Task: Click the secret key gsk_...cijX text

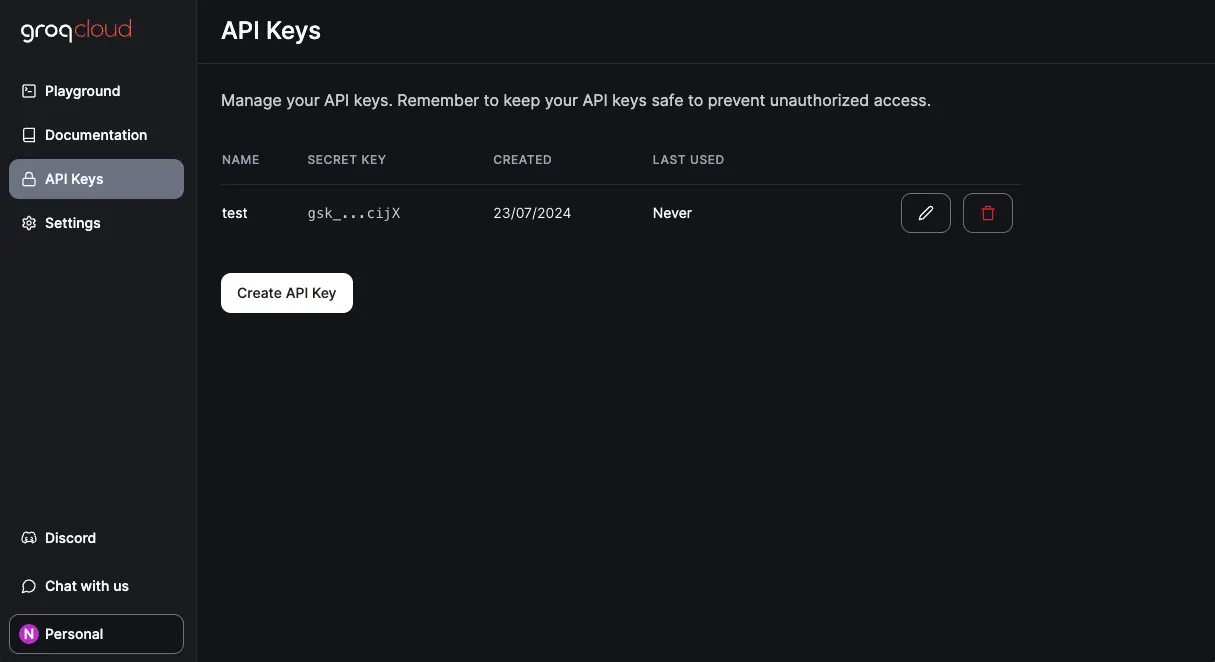Action: point(354,213)
